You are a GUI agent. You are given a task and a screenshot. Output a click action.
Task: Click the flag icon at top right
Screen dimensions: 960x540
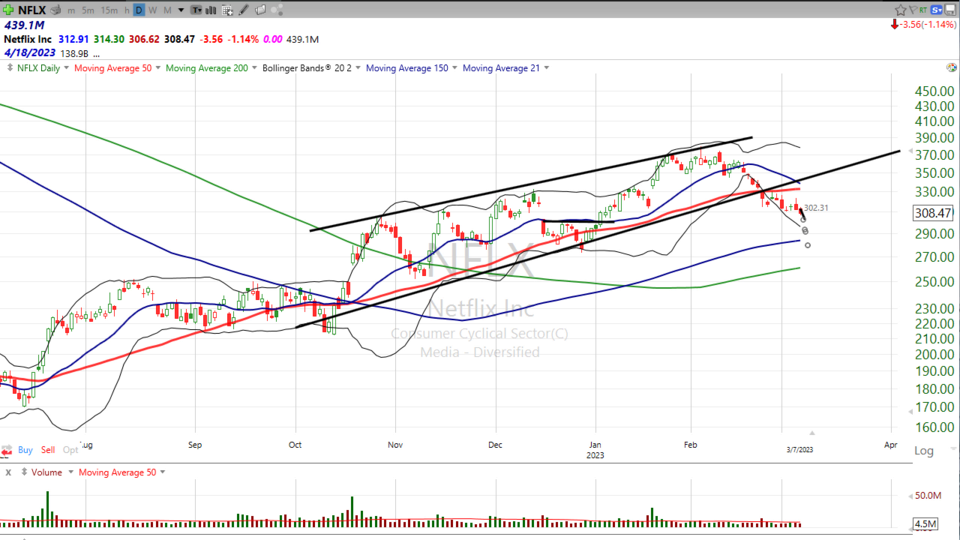pos(912,10)
